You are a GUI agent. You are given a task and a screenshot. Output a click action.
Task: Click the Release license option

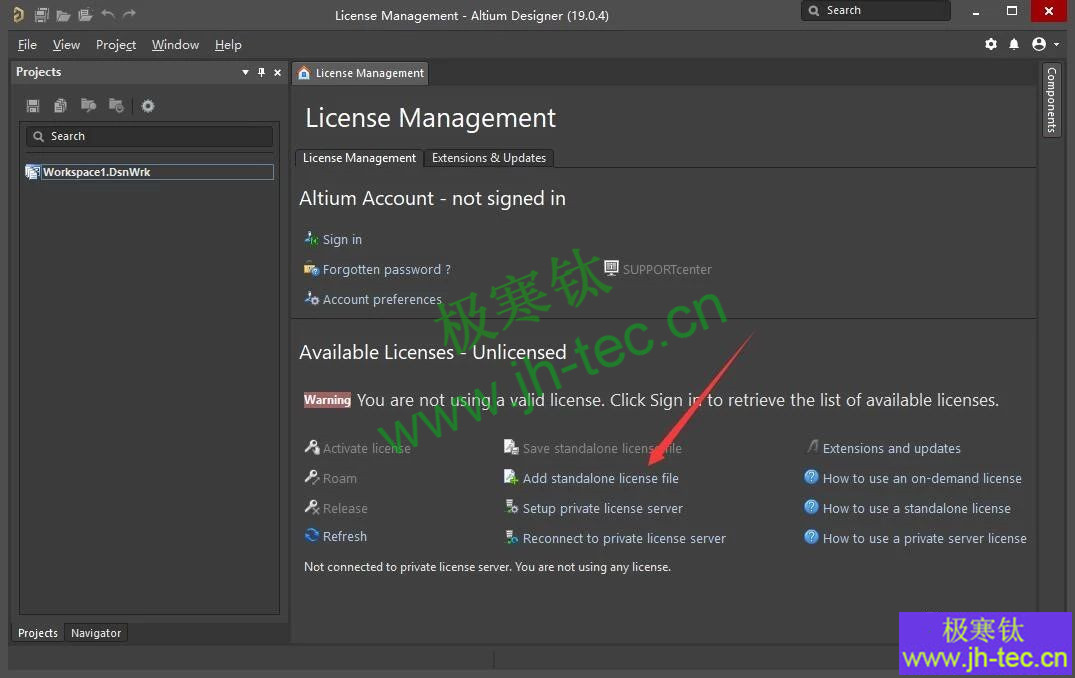click(346, 509)
